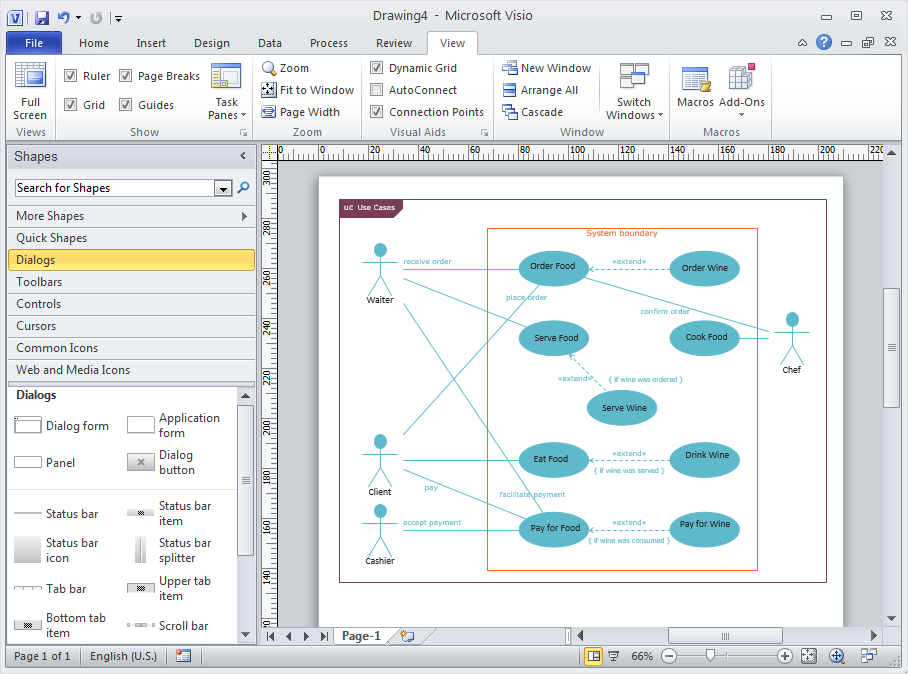Select the Dialog button shape
Image resolution: width=908 pixels, height=674 pixels.
point(141,462)
